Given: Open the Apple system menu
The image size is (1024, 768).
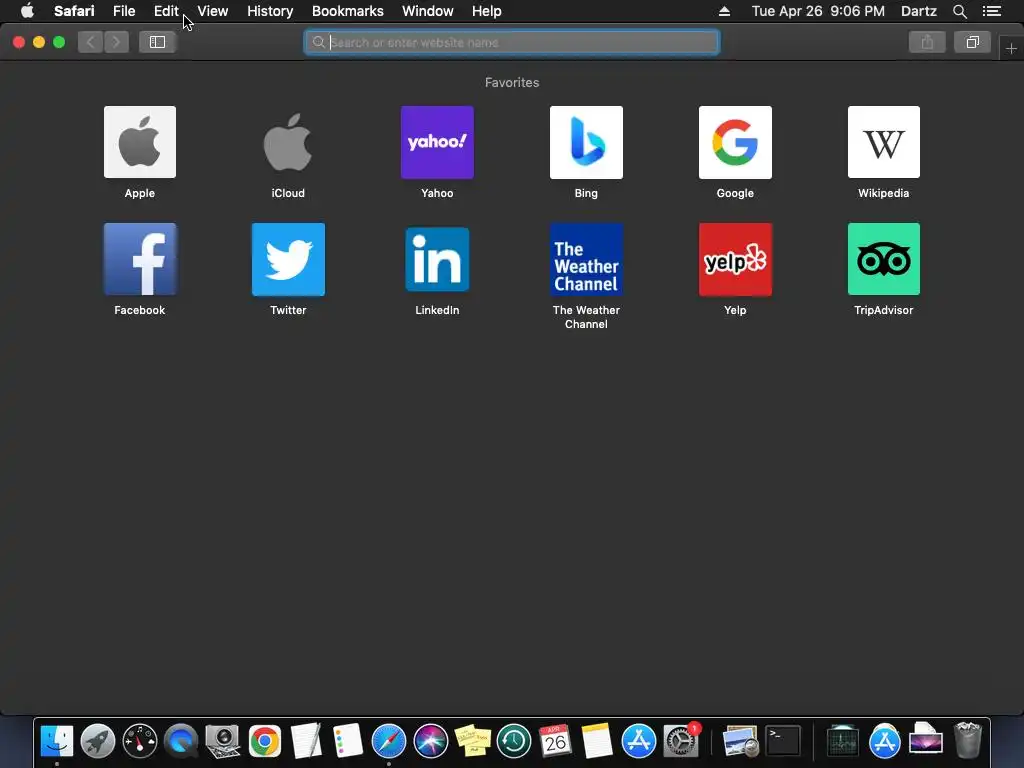Looking at the screenshot, I should click(27, 11).
